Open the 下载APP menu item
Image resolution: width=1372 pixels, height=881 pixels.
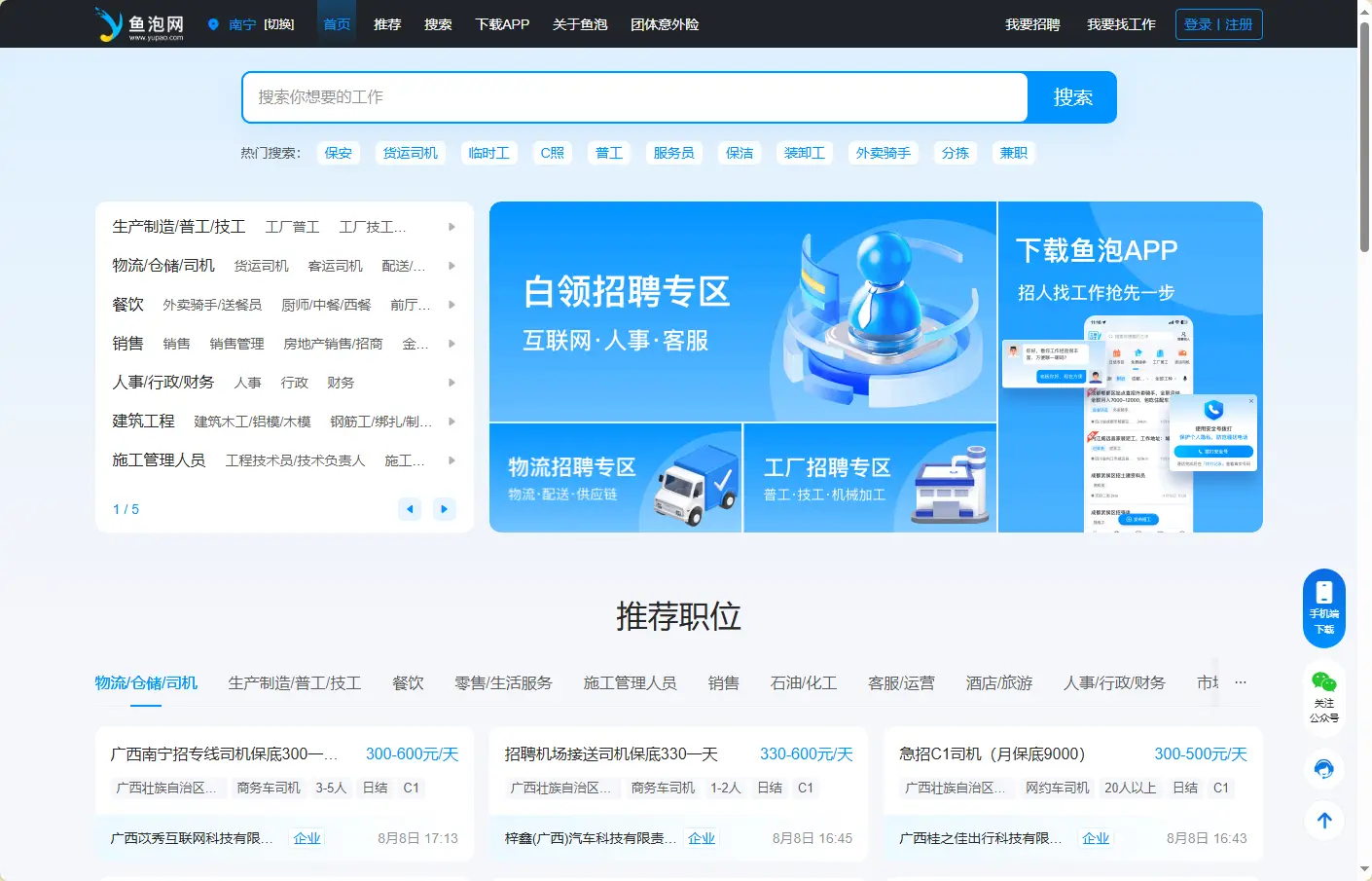502,24
